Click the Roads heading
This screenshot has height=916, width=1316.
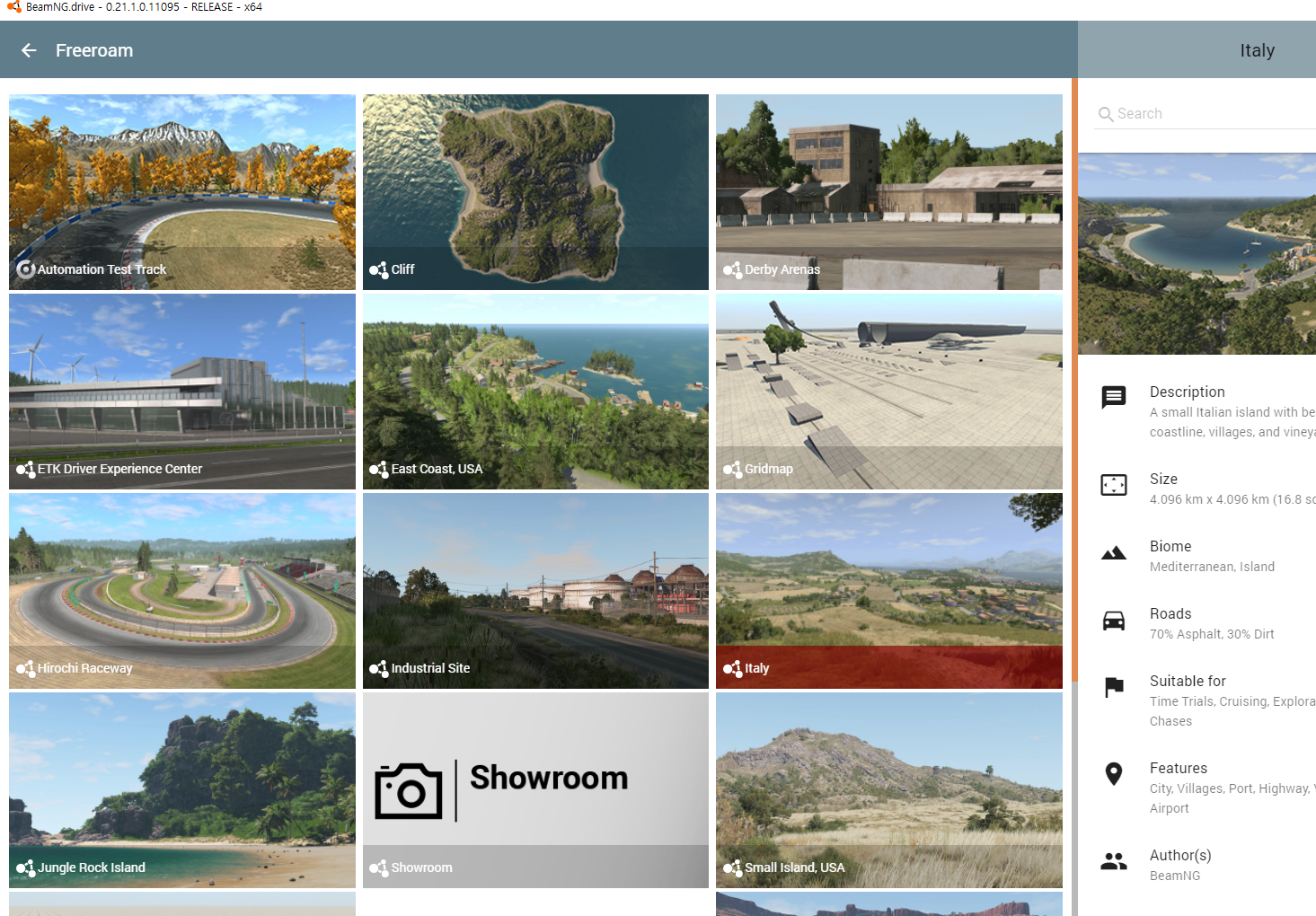tap(1170, 613)
